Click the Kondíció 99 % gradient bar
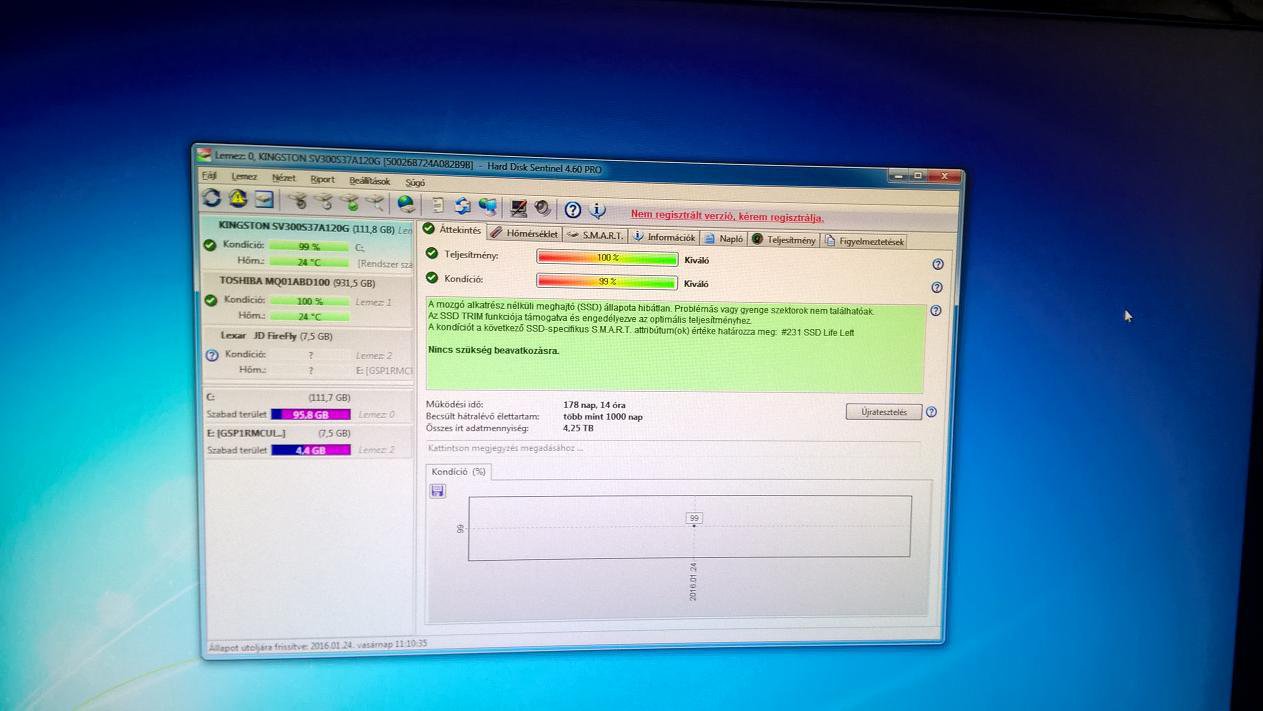Viewport: 1263px width, 711px height. pos(606,282)
